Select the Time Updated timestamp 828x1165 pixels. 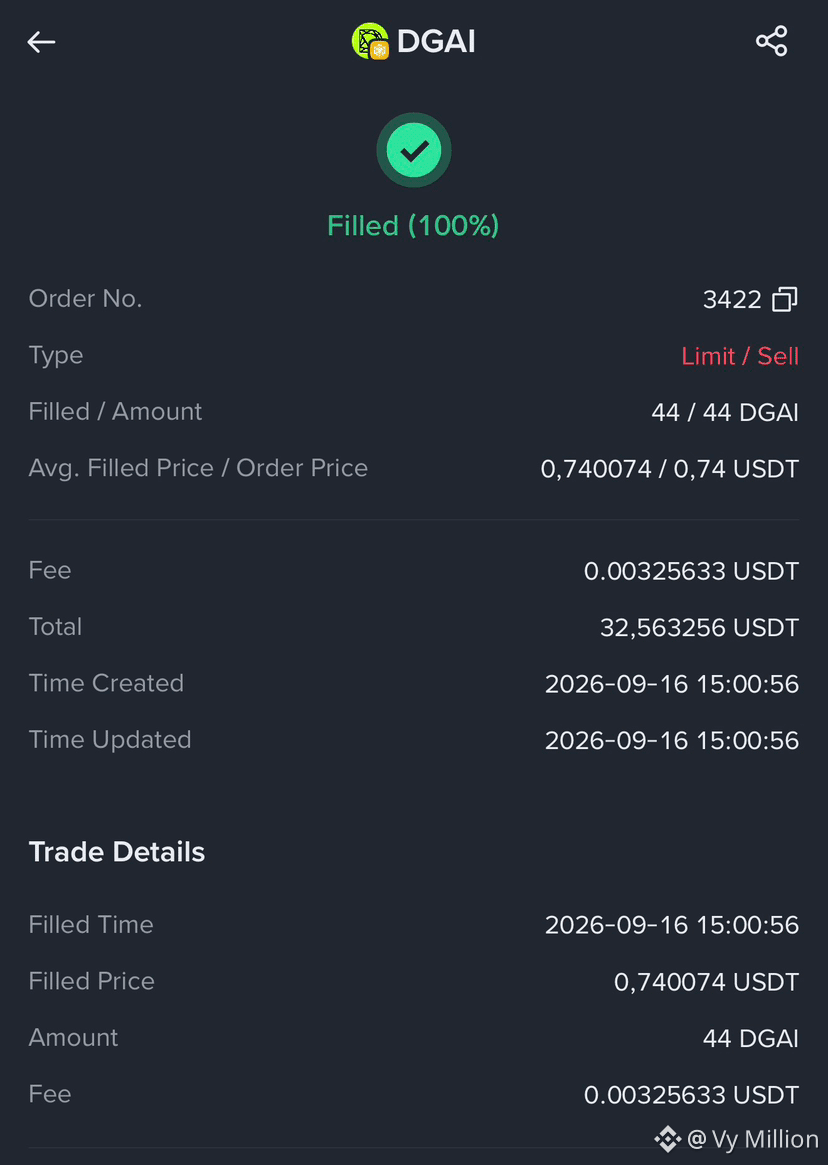coord(672,741)
